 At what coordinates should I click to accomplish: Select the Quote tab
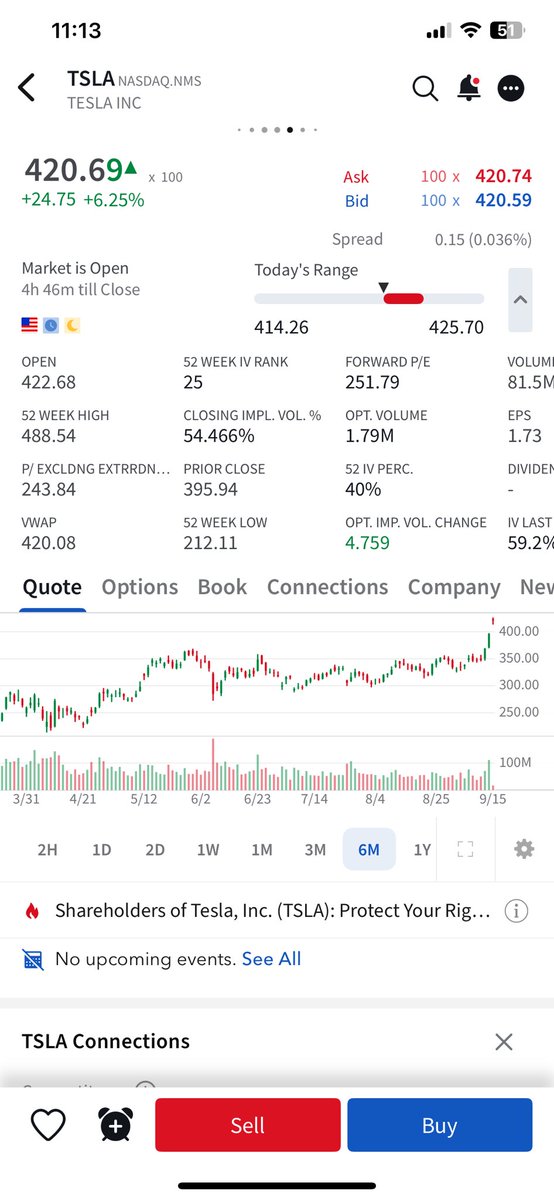(x=52, y=587)
